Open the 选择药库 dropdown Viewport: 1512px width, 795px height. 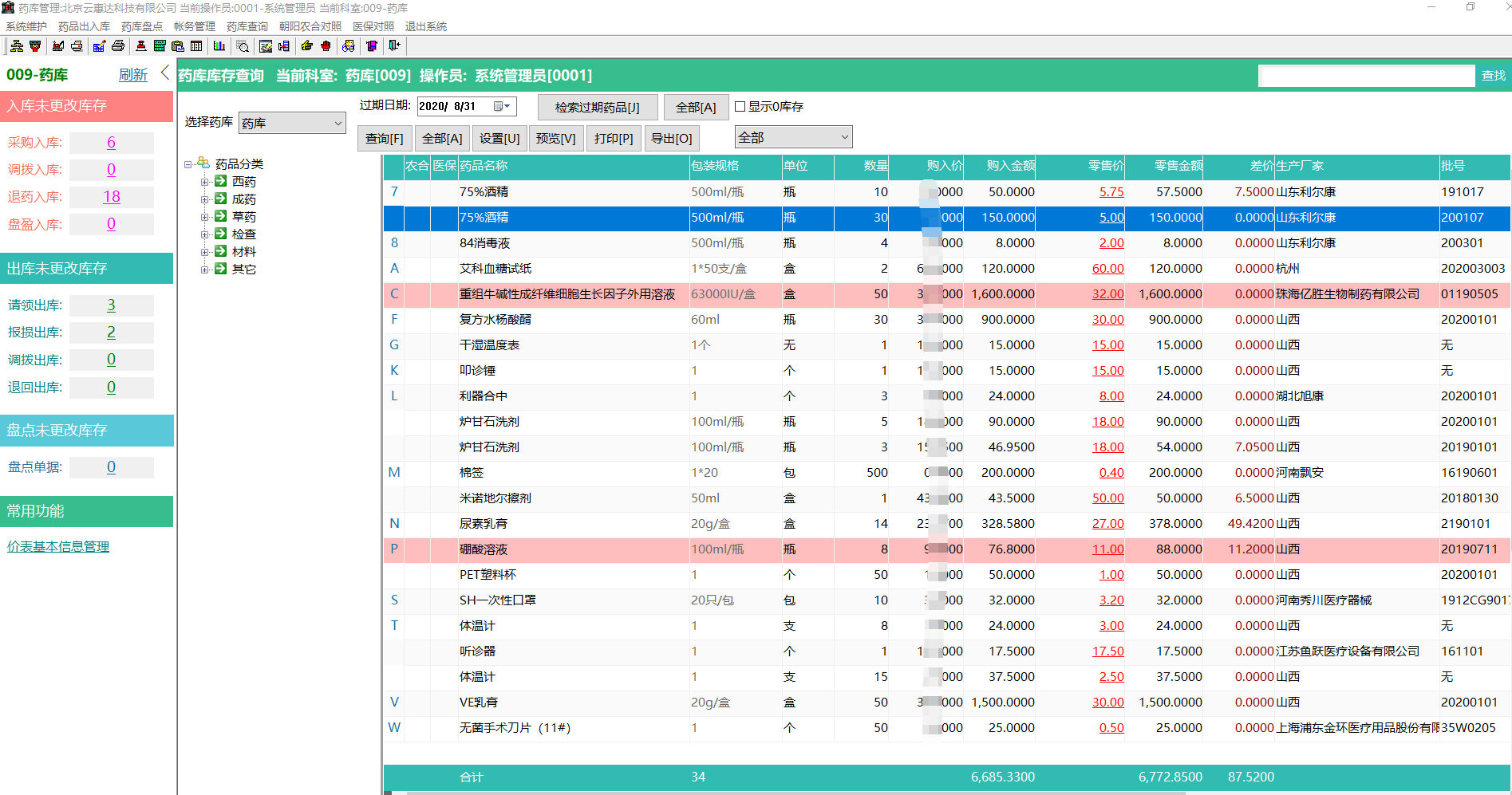[338, 123]
